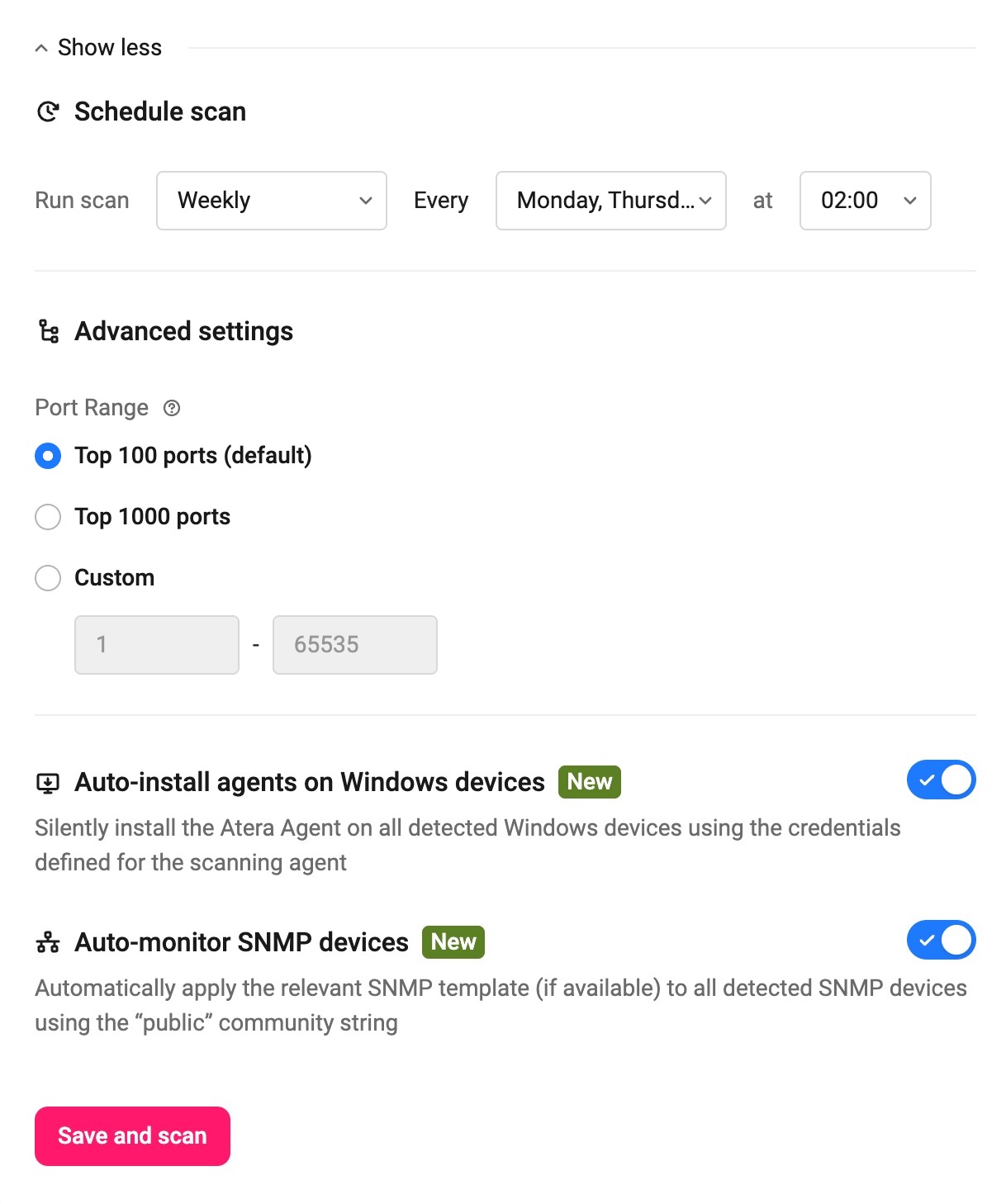Toggle Auto-install agents on Windows devices
This screenshot has height=1204, width=1006.
(942, 780)
